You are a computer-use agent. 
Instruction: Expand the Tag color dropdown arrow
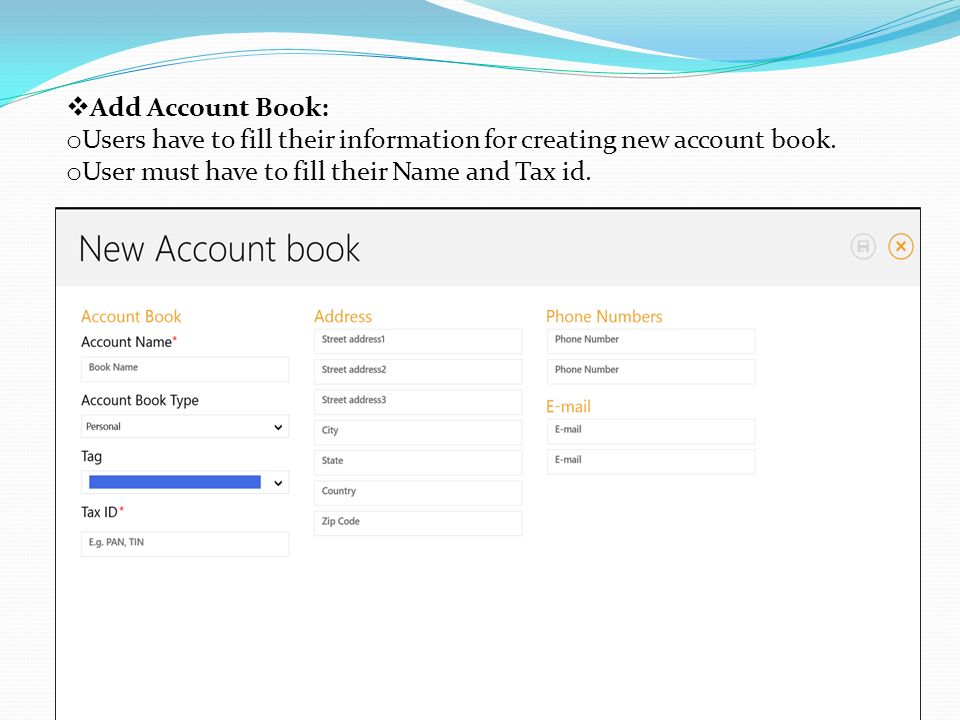click(x=278, y=483)
